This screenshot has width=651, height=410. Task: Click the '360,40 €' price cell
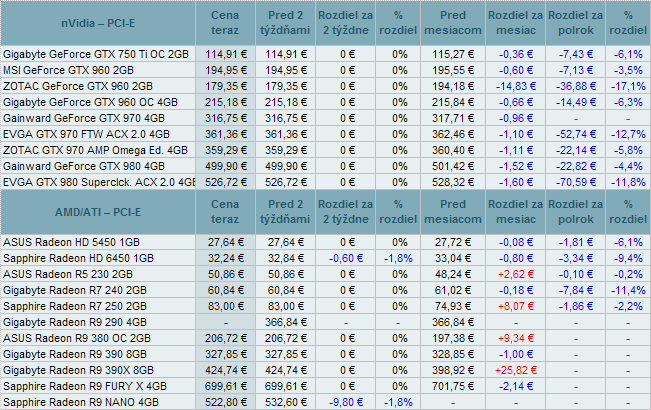pyautogui.click(x=453, y=150)
